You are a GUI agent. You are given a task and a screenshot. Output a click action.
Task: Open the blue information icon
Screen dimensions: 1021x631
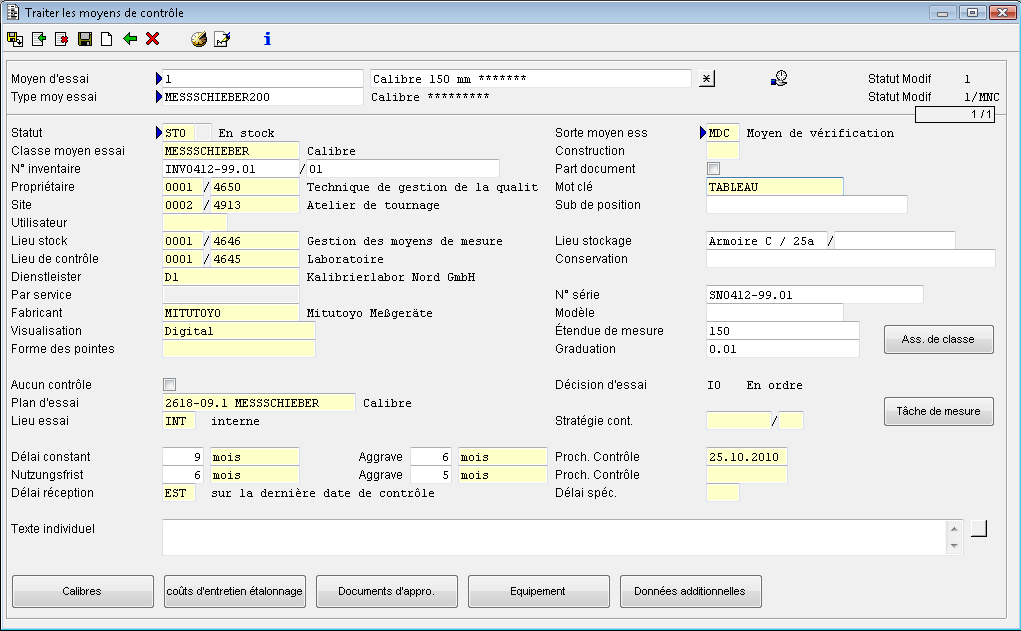pos(267,39)
